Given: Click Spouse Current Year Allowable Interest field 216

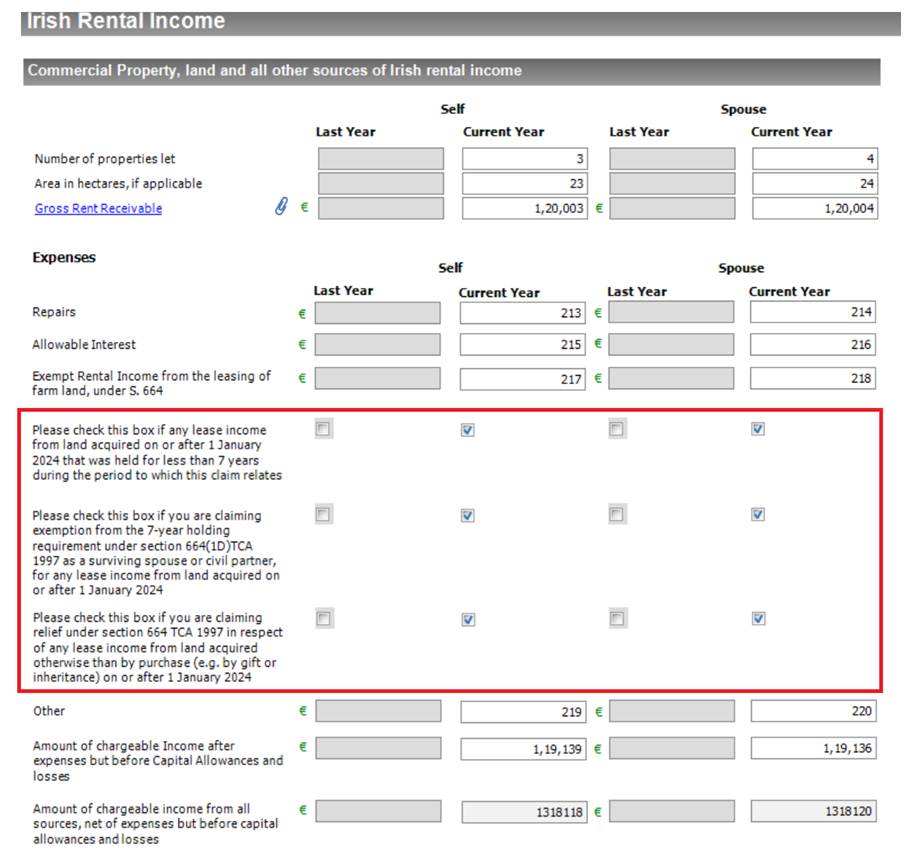Looking at the screenshot, I should pos(813,344).
